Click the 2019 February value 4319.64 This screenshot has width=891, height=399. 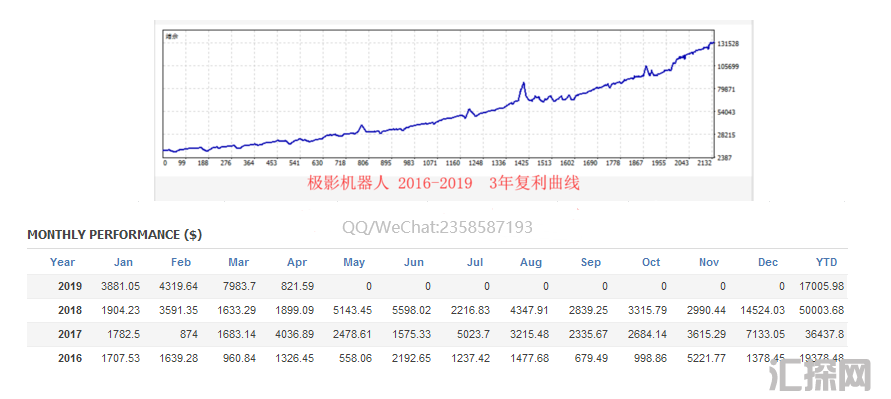(177, 286)
